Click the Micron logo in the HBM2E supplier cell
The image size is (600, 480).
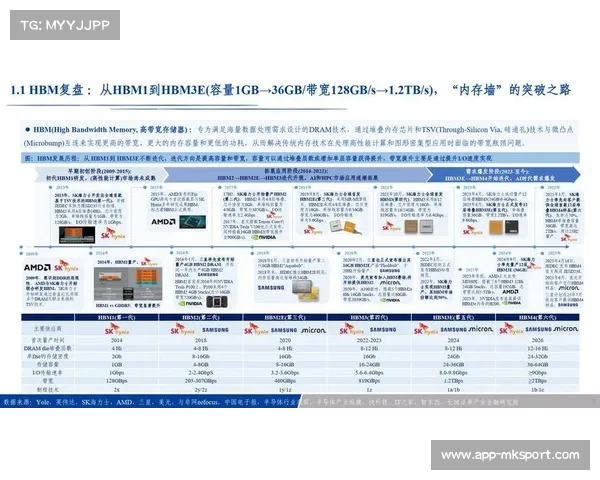313,330
